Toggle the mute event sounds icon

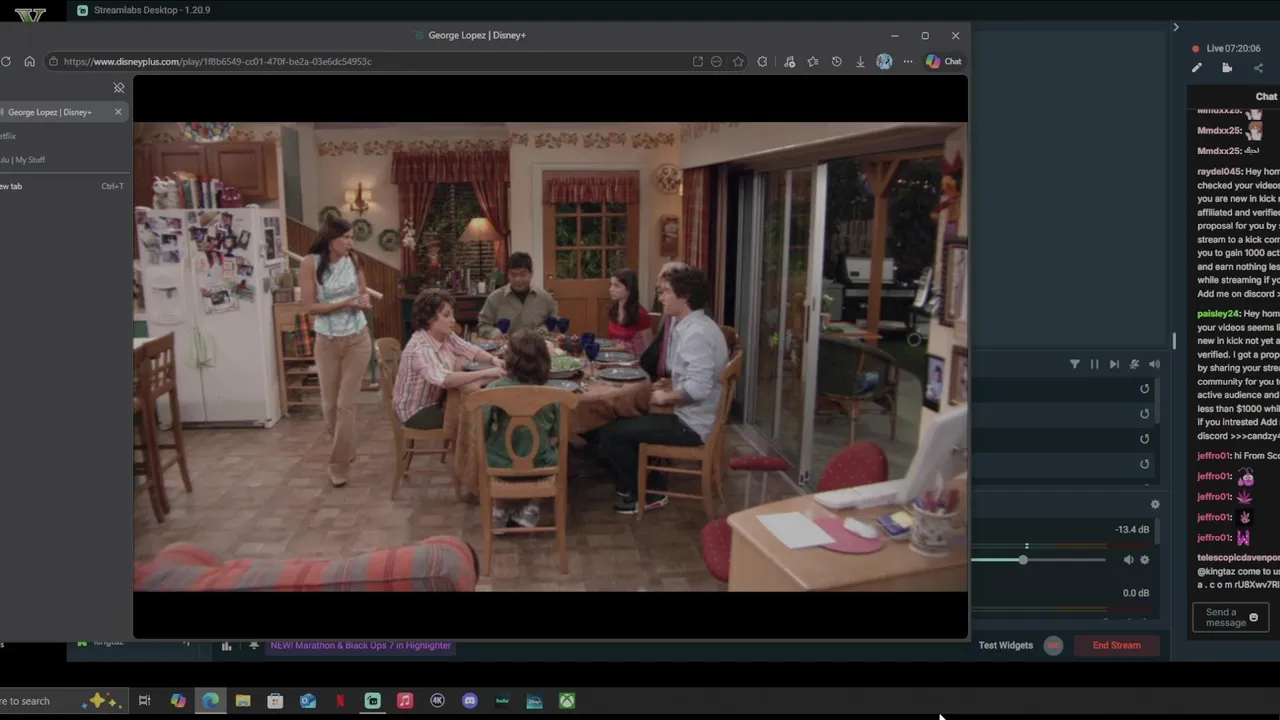click(x=1134, y=364)
